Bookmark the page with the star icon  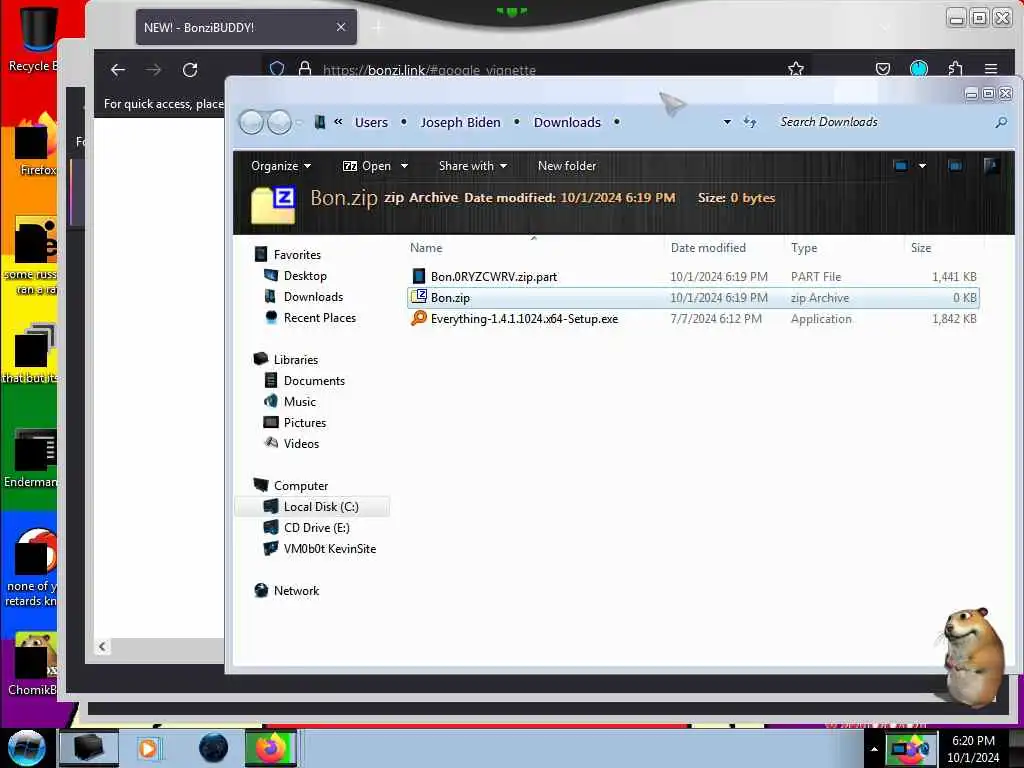tap(795, 69)
